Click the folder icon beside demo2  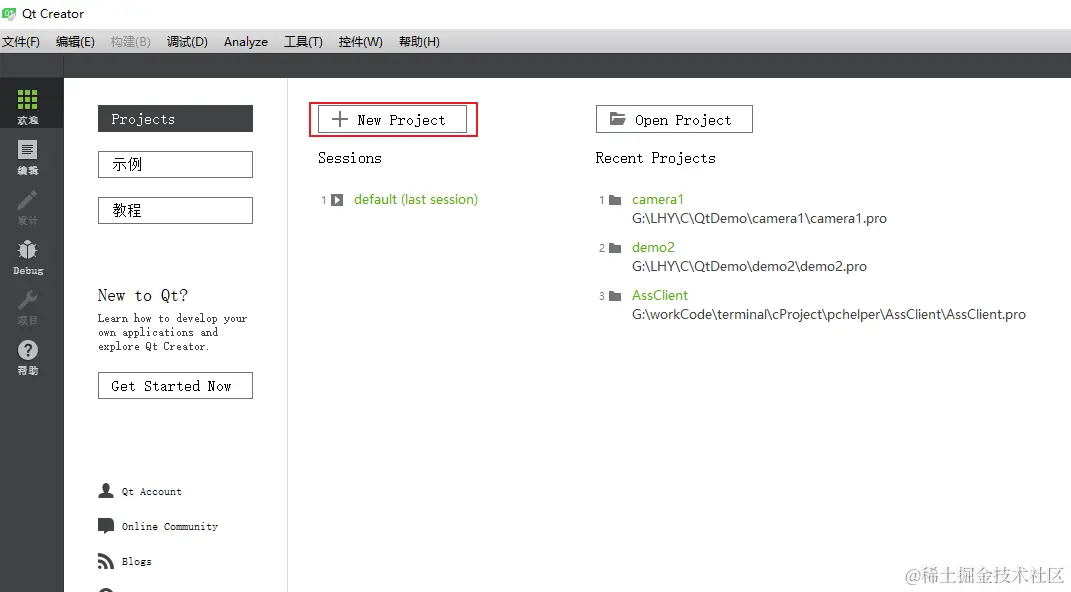[615, 248]
